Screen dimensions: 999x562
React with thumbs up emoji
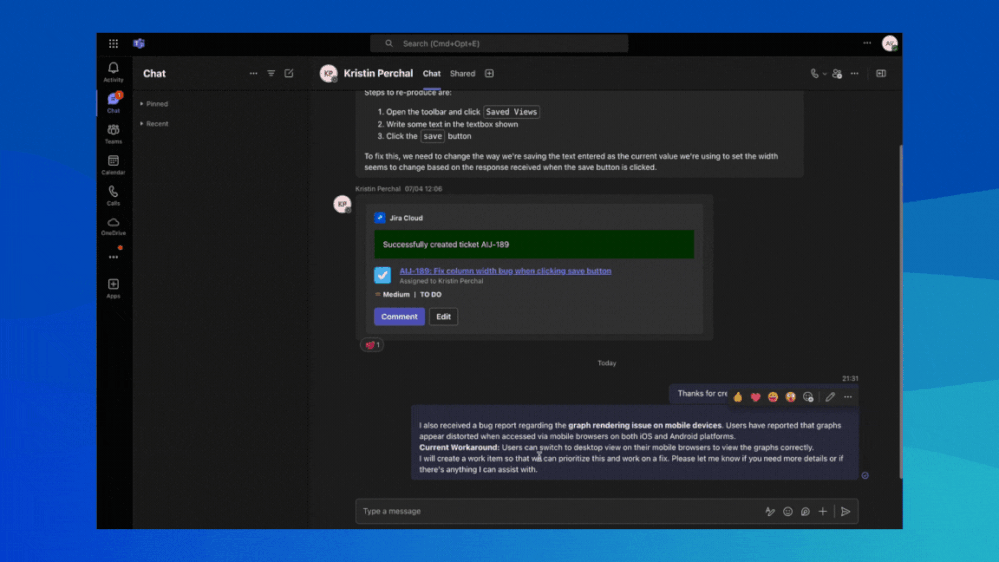point(738,397)
